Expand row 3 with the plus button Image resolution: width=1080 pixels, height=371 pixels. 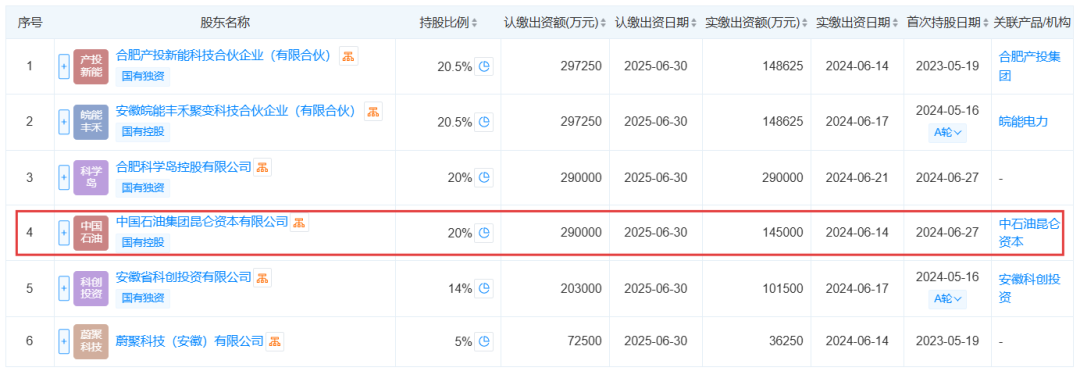point(64,177)
